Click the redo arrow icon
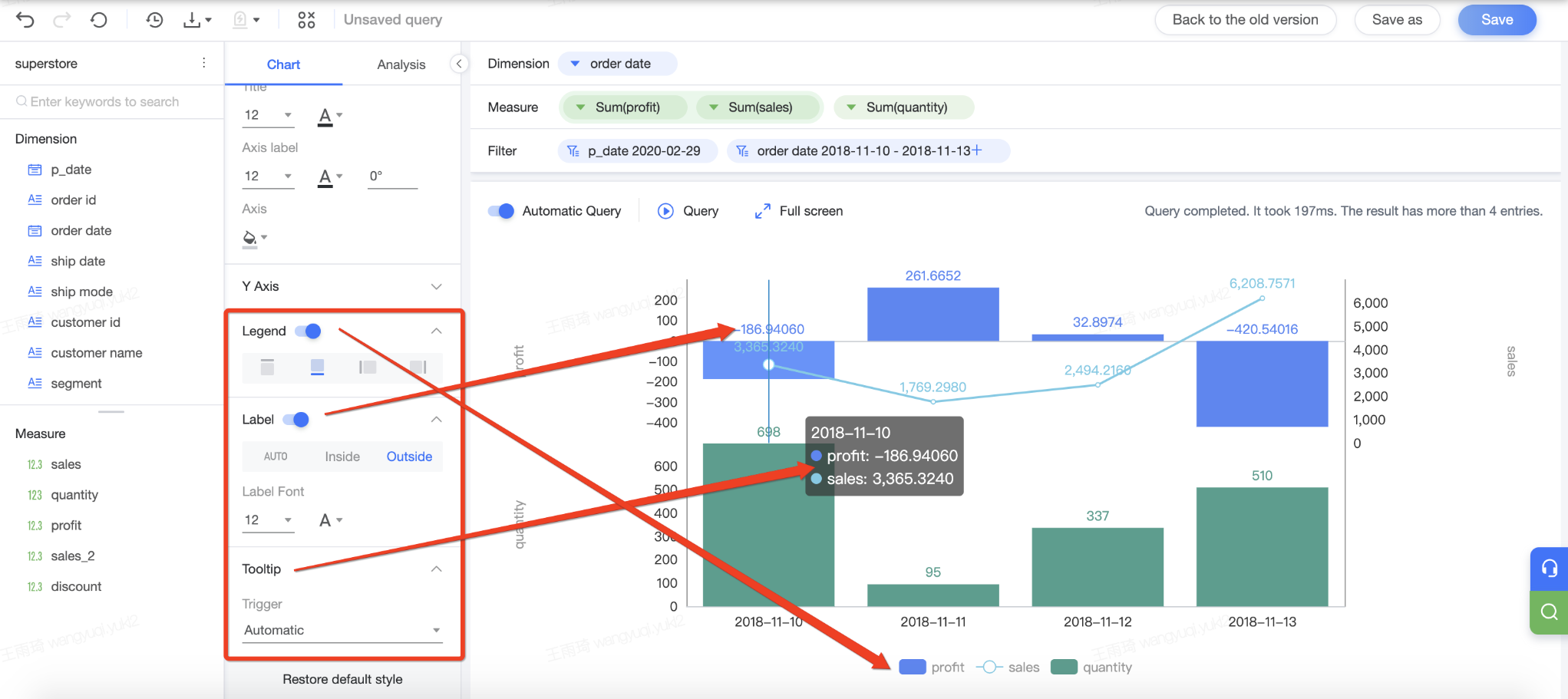The height and width of the screenshot is (699, 1568). 62,20
